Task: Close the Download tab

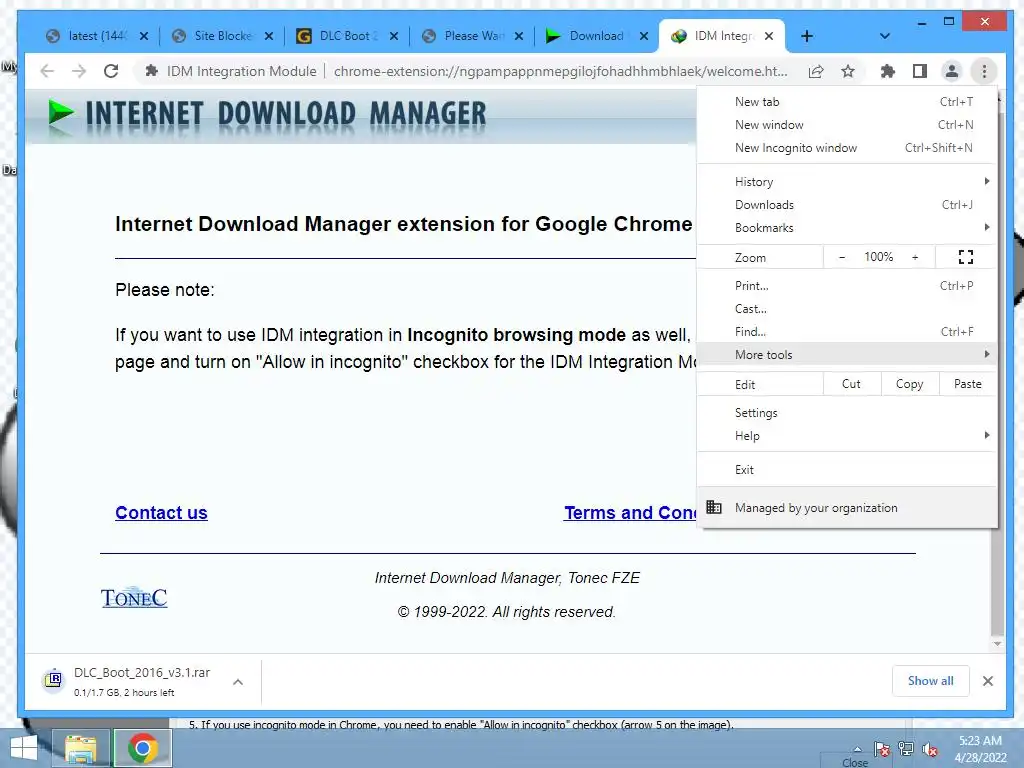Action: (x=643, y=36)
